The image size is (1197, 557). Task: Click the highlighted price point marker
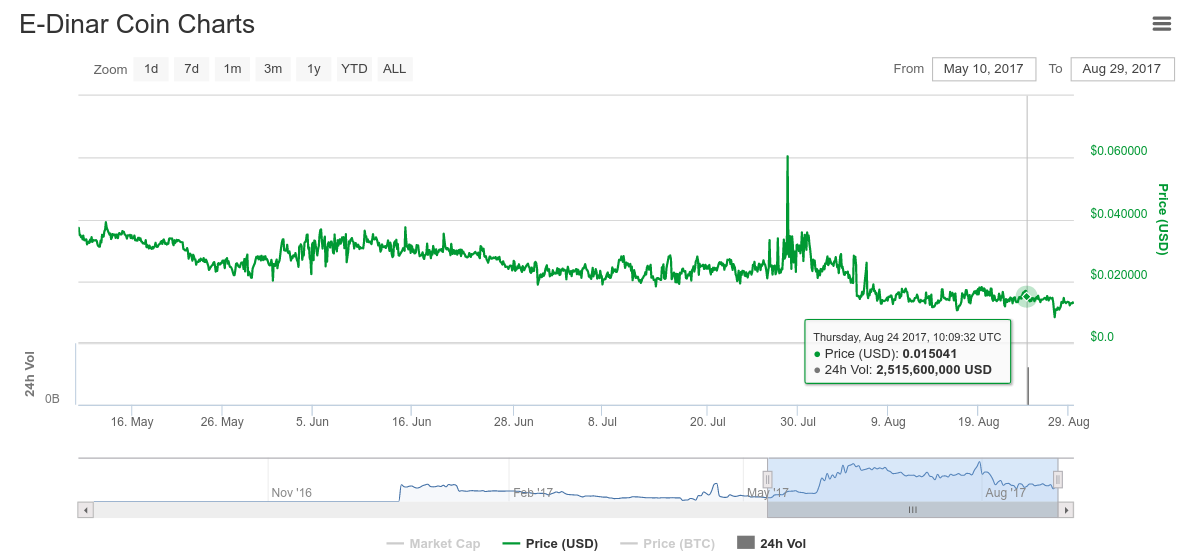(1027, 296)
